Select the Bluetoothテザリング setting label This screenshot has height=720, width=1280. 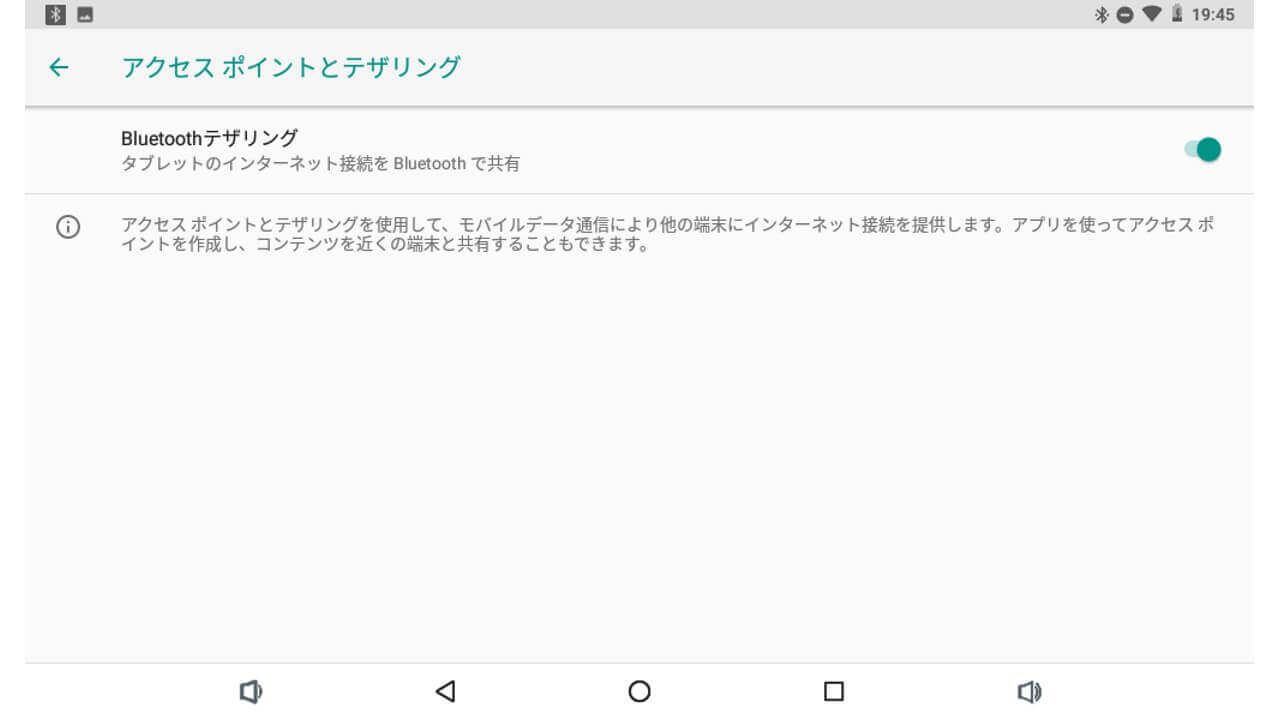click(209, 138)
